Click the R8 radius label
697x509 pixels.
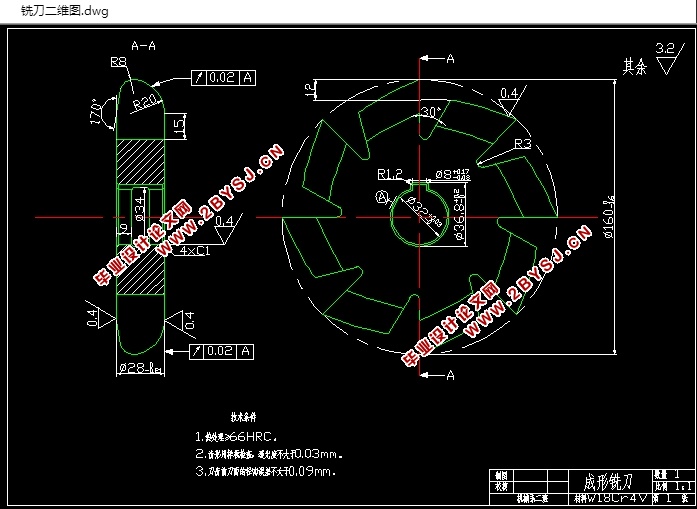(118, 61)
